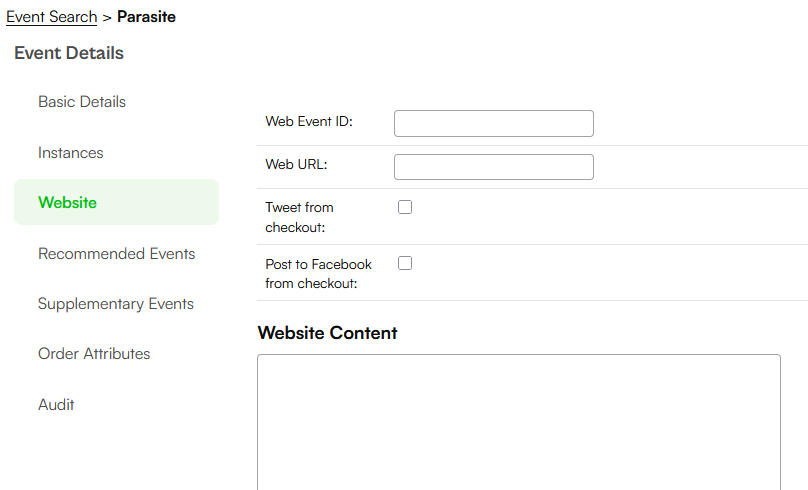Go to Supplementary Events section
Image resolution: width=808 pixels, height=490 pixels.
pos(116,303)
